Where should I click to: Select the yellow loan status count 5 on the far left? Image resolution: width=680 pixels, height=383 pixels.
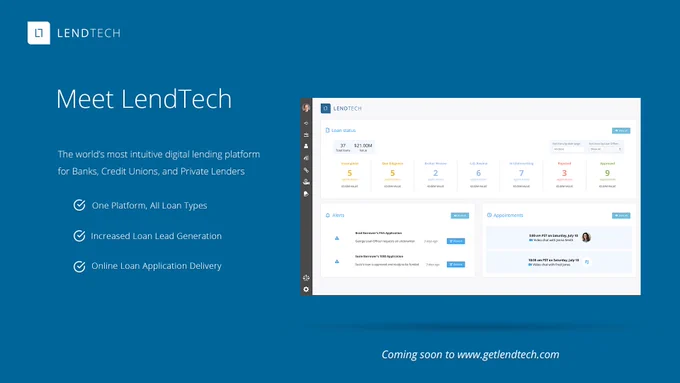coord(350,173)
